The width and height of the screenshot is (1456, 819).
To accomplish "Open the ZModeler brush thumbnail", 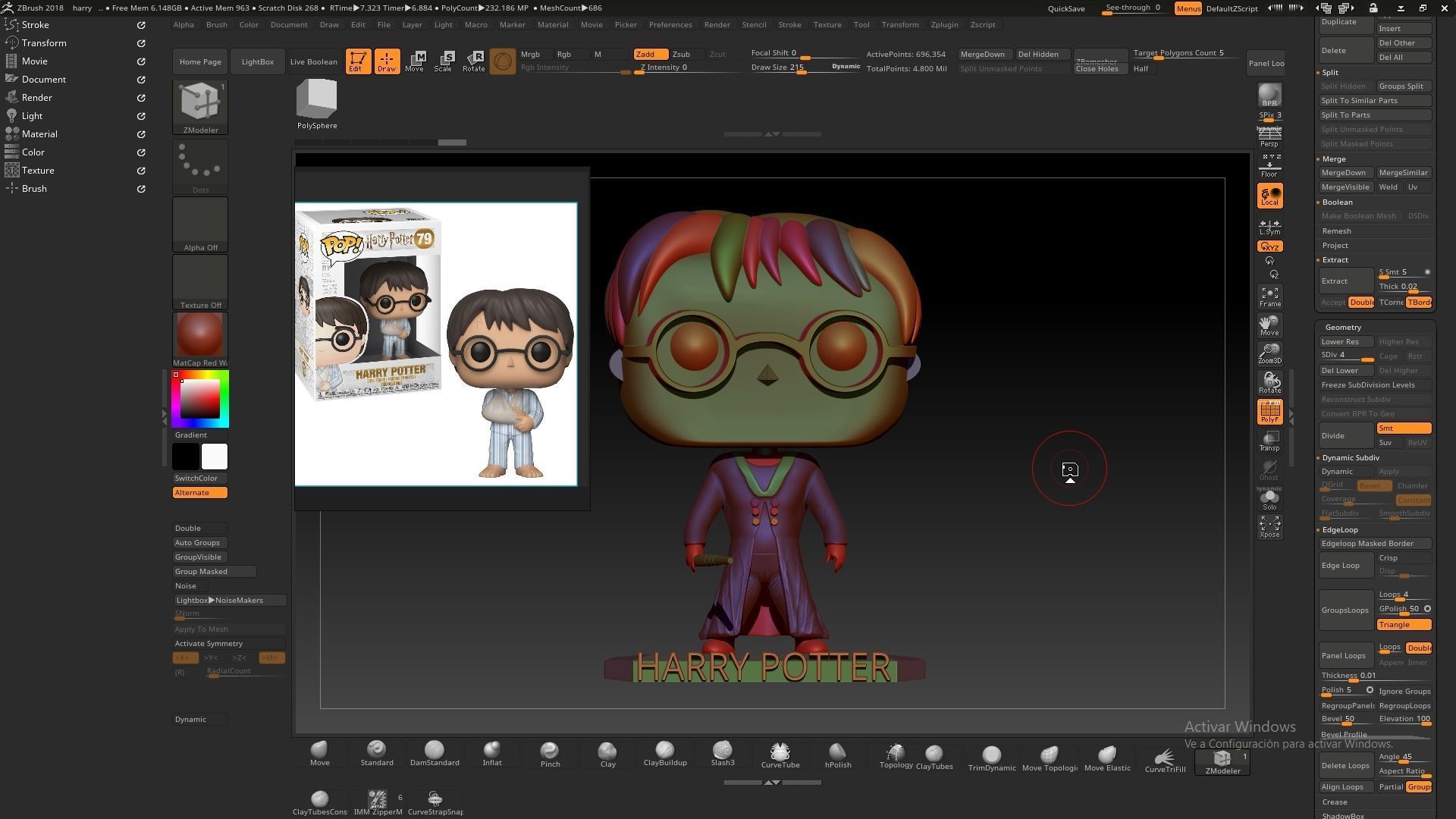I will tap(200, 105).
